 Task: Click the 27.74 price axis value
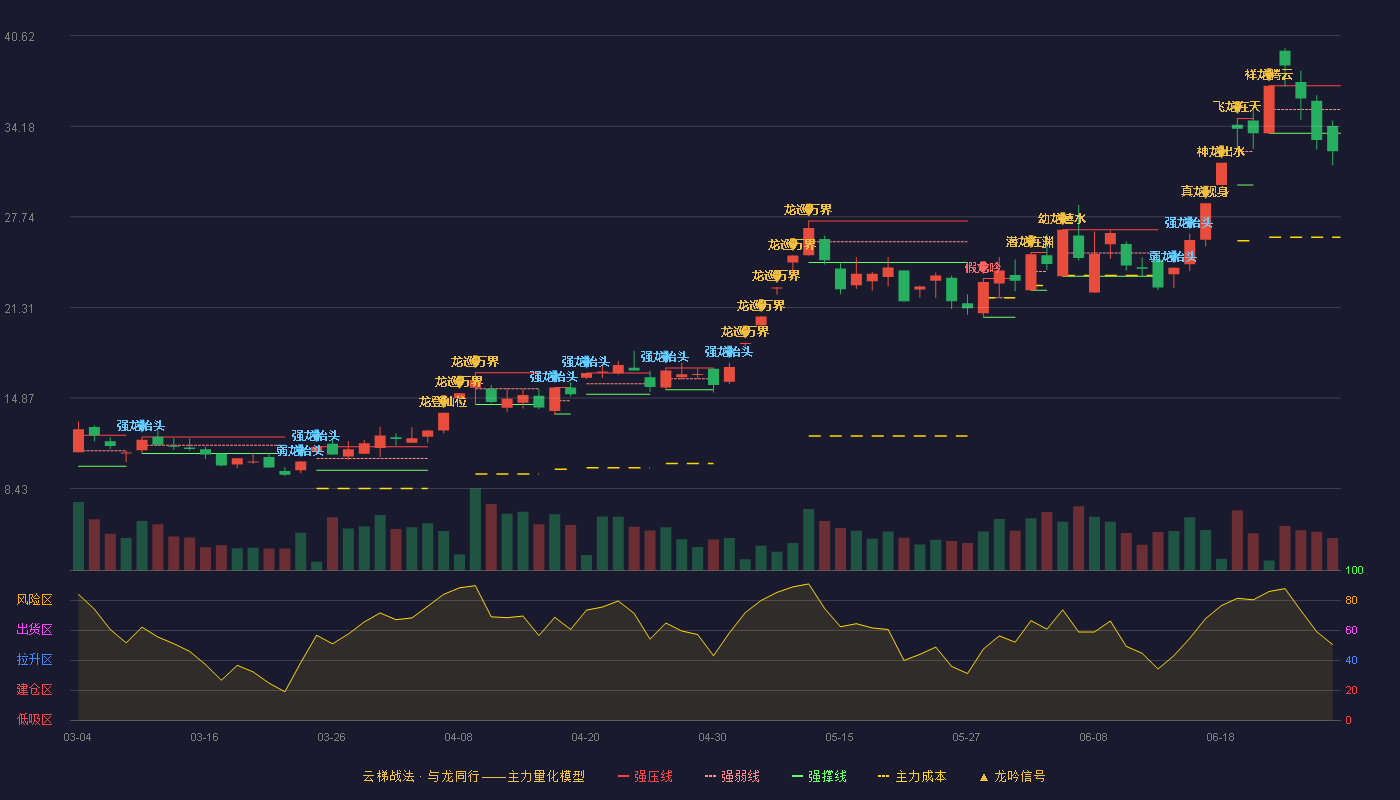click(20, 218)
